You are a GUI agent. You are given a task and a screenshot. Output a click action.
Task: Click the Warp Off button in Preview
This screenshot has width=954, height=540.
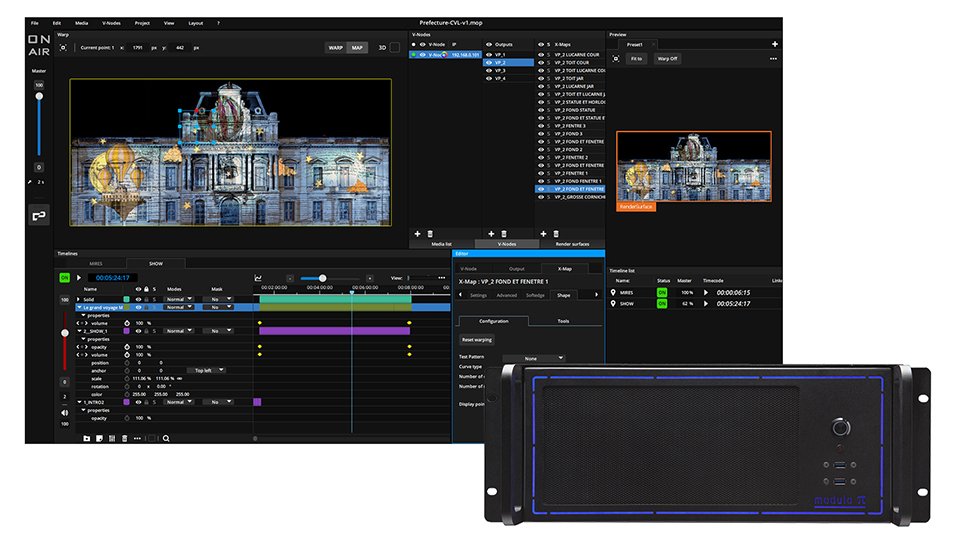click(x=667, y=59)
